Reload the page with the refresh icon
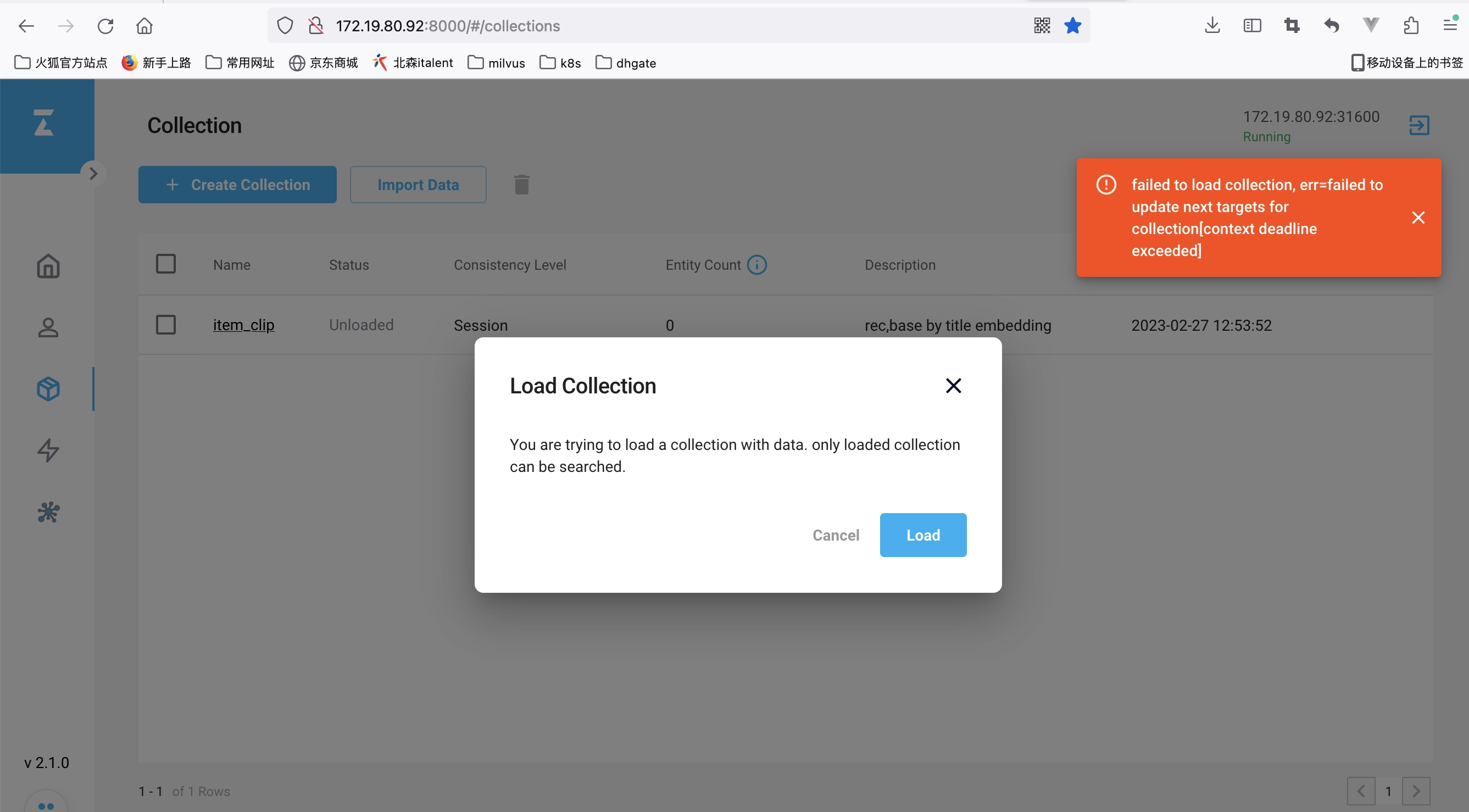Screen dimensions: 1469x812 coord(105,26)
